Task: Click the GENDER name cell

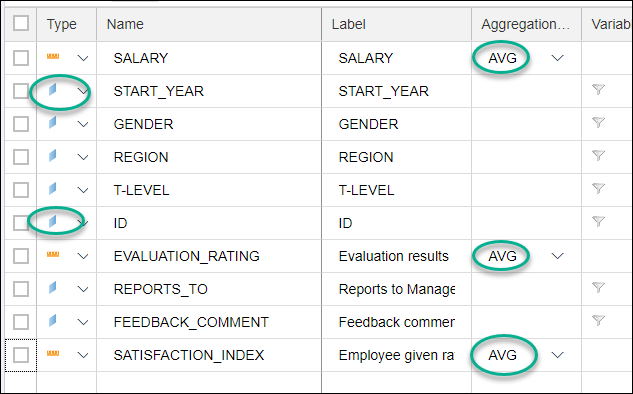Action: click(x=209, y=124)
